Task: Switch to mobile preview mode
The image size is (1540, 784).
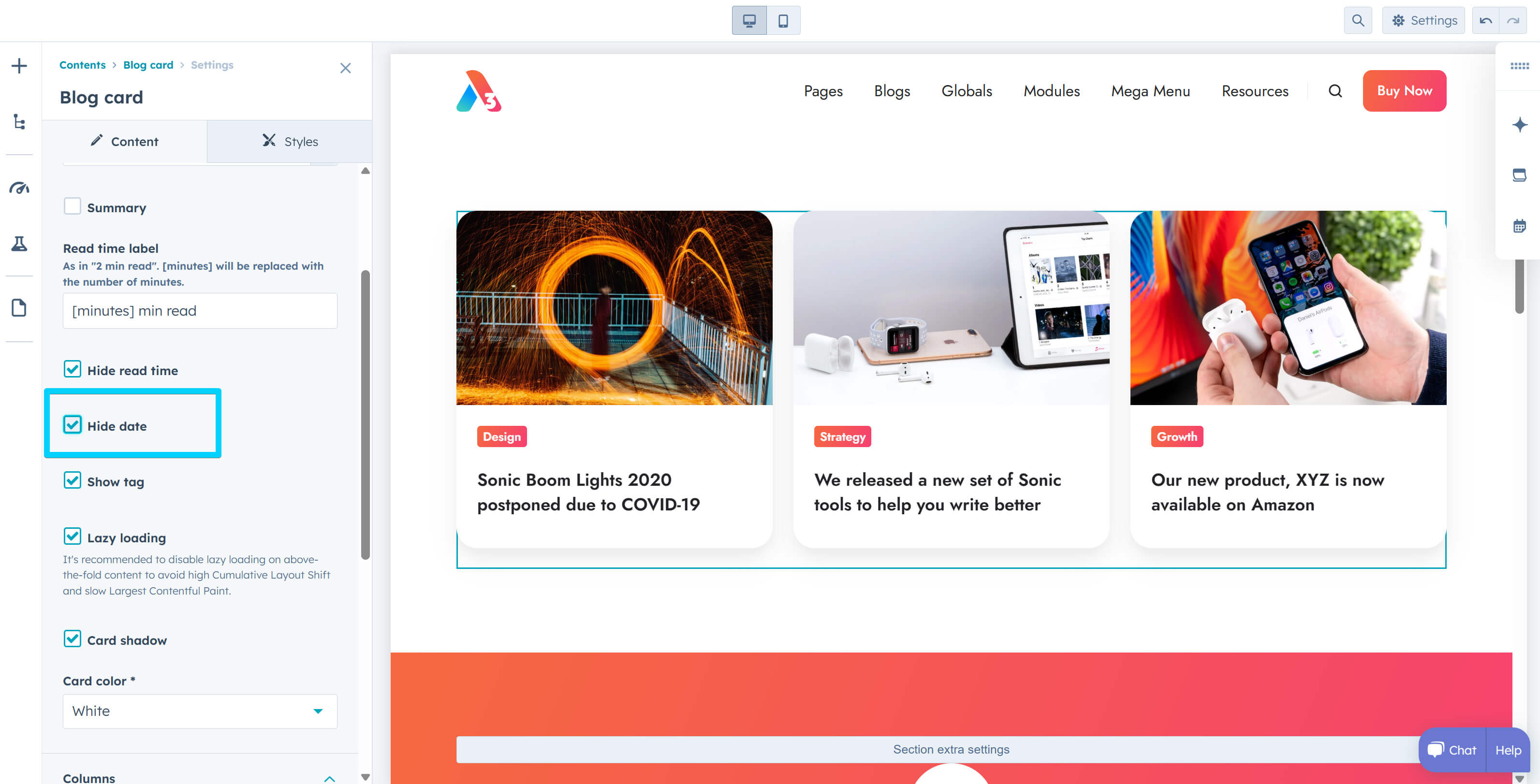Action: pyautogui.click(x=783, y=21)
